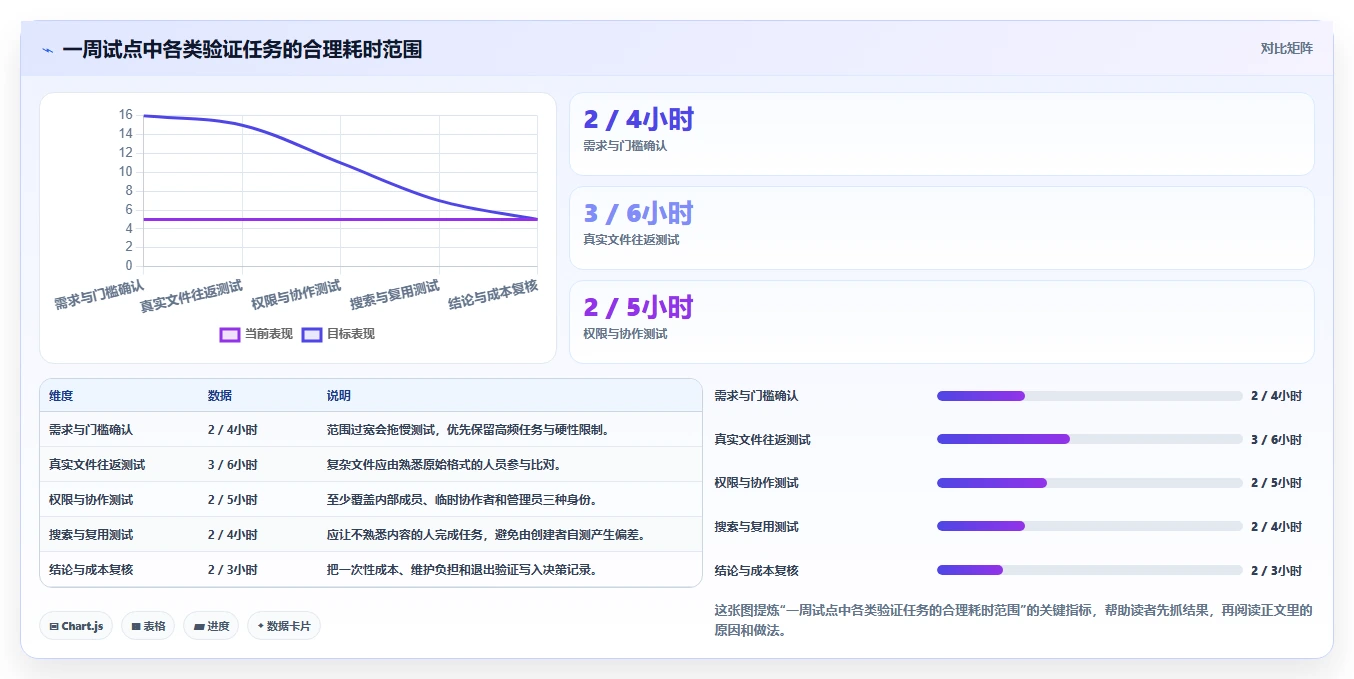This screenshot has height=679, width=1354.
Task: Click the 真实文件往返测试 progress bar
Action: pyautogui.click(x=1089, y=439)
